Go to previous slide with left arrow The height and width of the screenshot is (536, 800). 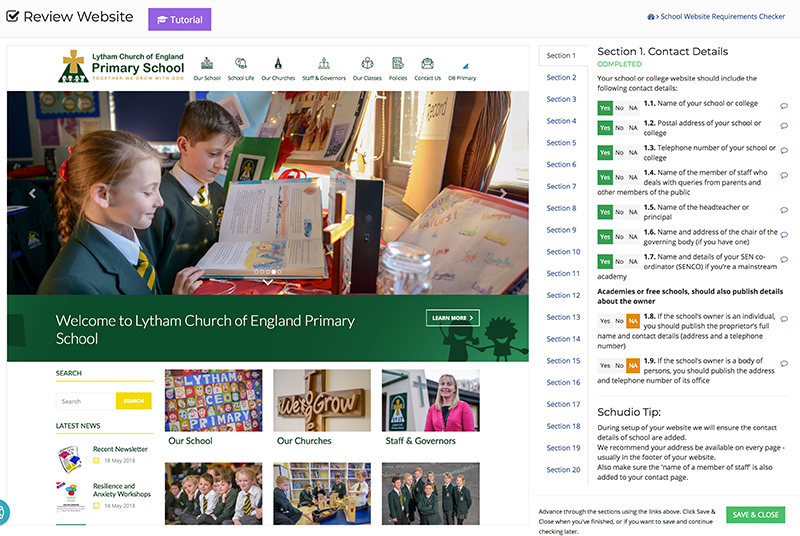click(33, 193)
